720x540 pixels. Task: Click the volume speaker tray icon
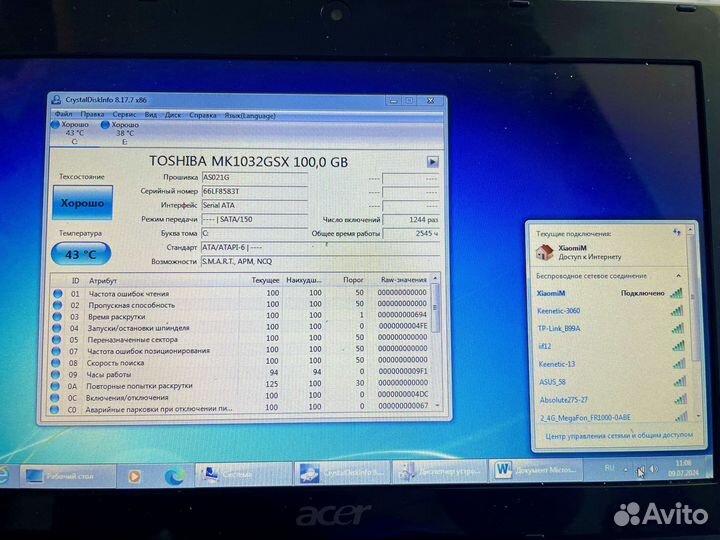tap(653, 469)
